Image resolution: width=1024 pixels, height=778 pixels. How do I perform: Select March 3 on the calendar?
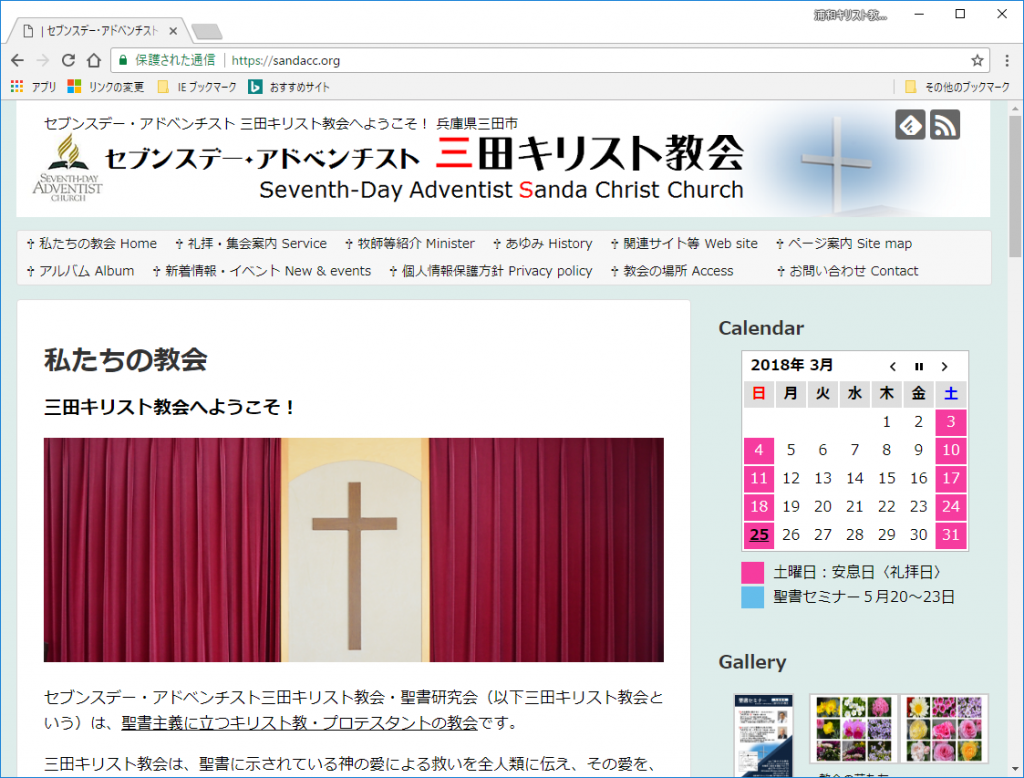tap(951, 422)
